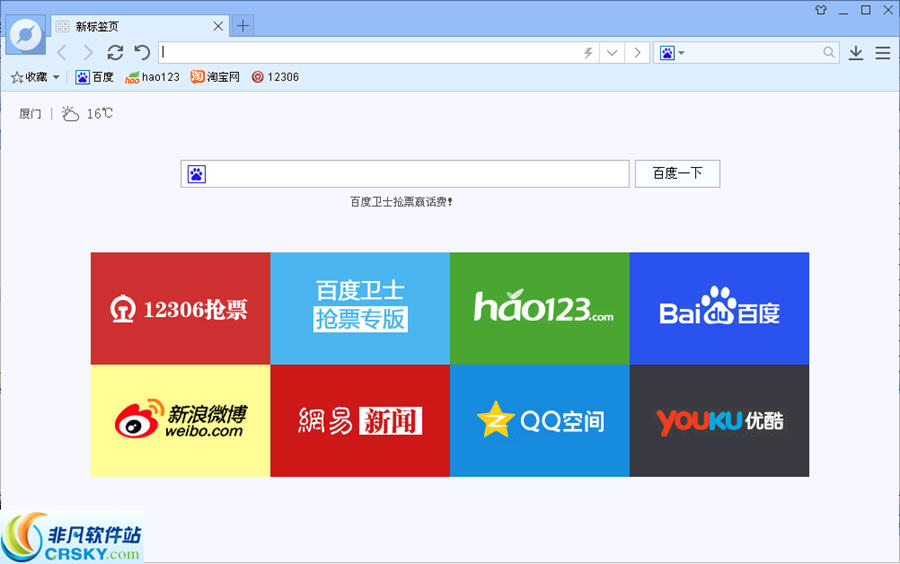Refresh the page with reload icon
The height and width of the screenshot is (564, 900).
click(115, 53)
